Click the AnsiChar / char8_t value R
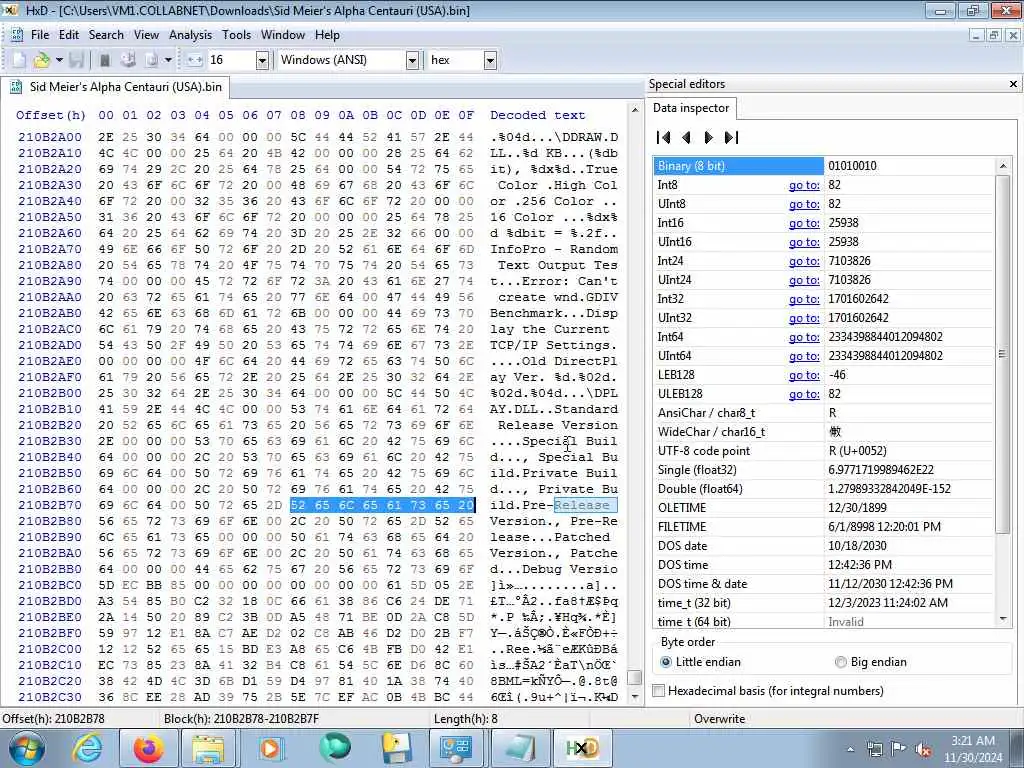The width and height of the screenshot is (1024, 768). tap(832, 413)
